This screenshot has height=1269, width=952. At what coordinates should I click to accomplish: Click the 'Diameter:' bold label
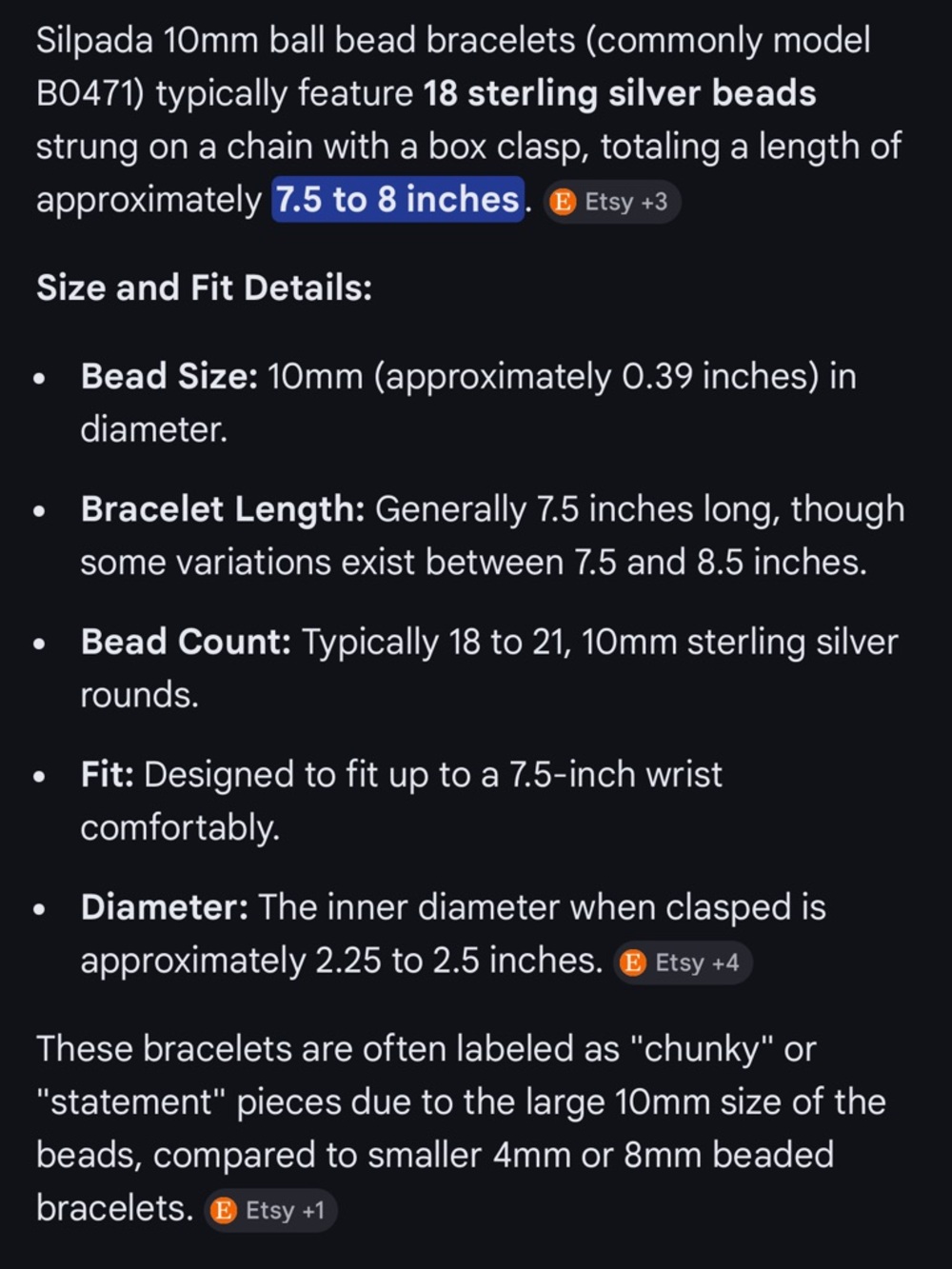tap(165, 907)
